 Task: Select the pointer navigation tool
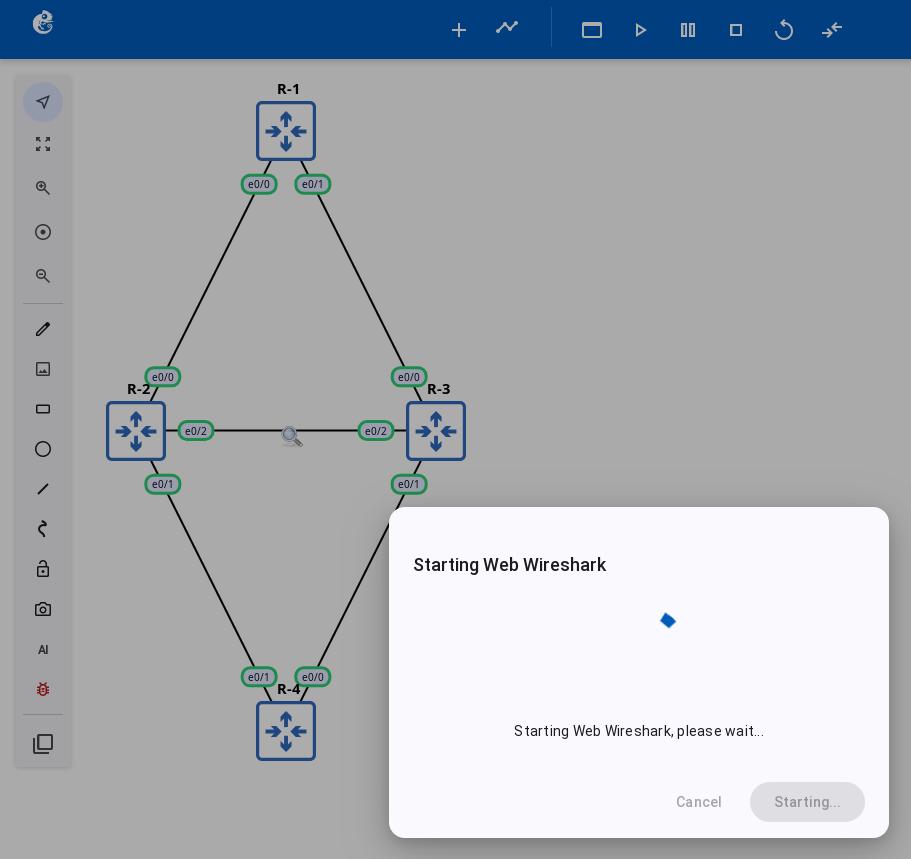(43, 102)
